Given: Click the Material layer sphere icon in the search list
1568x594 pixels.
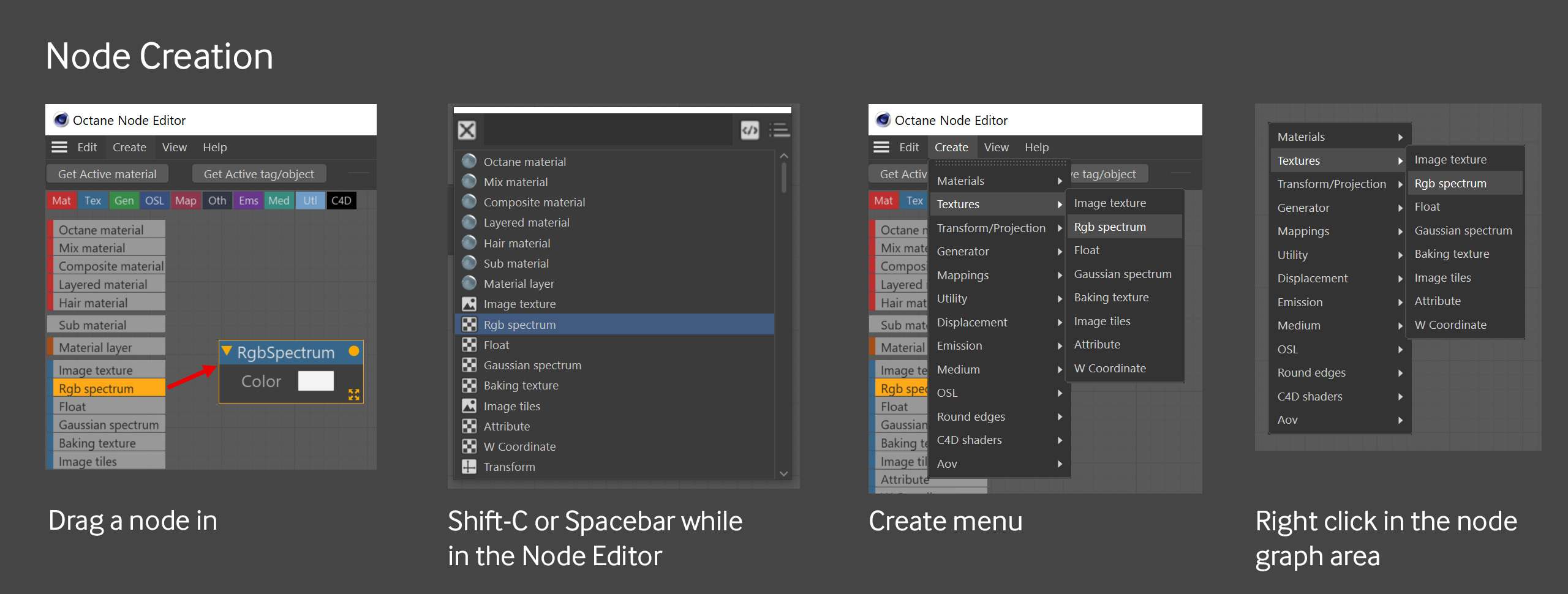Looking at the screenshot, I should tap(469, 283).
